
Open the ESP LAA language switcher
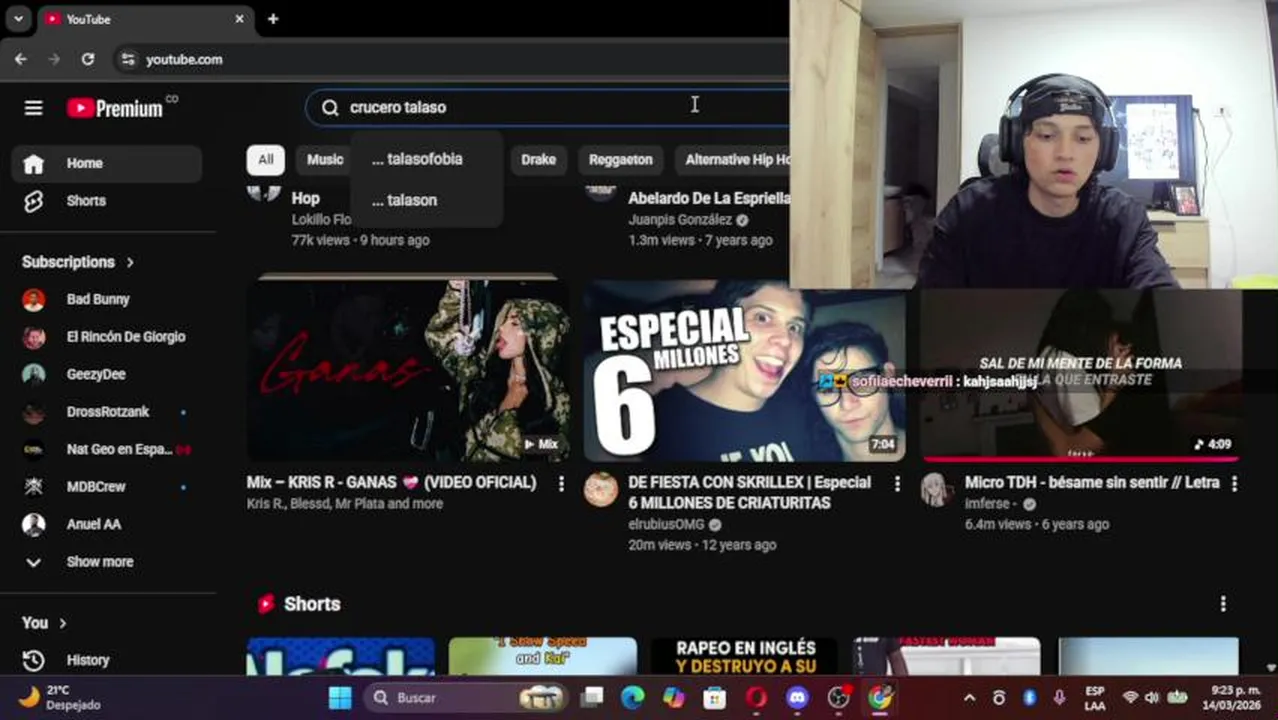pos(1095,698)
